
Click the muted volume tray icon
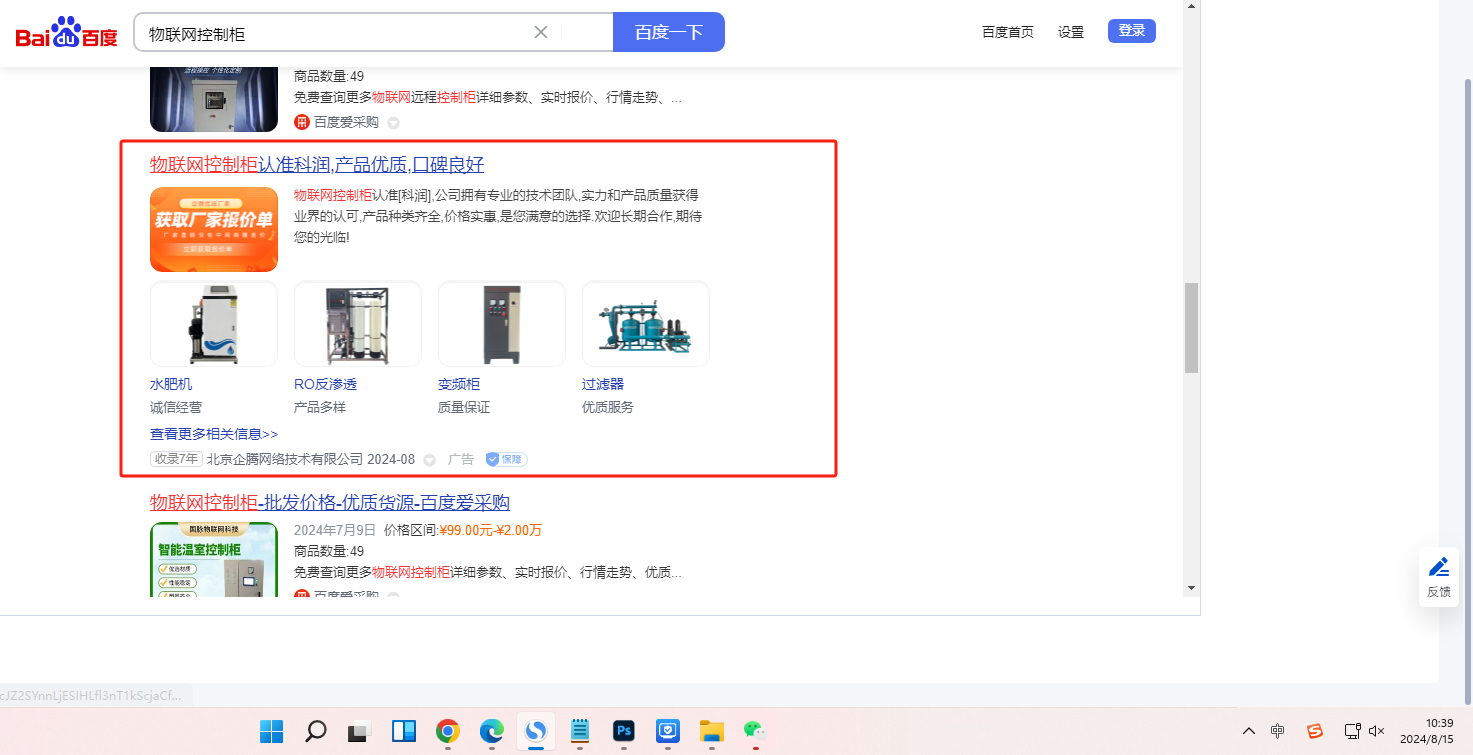click(x=1377, y=731)
